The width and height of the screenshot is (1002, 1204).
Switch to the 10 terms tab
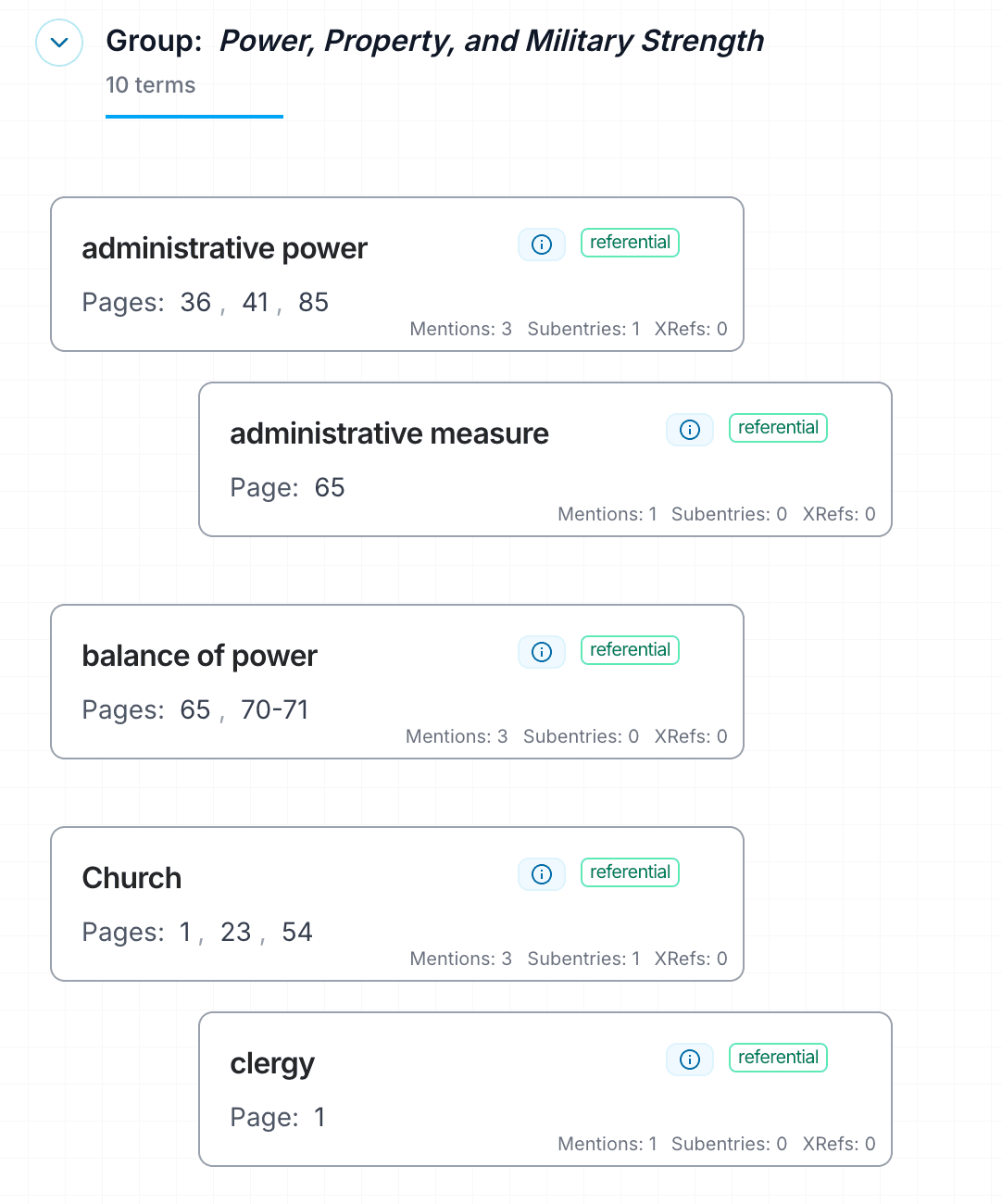150,85
